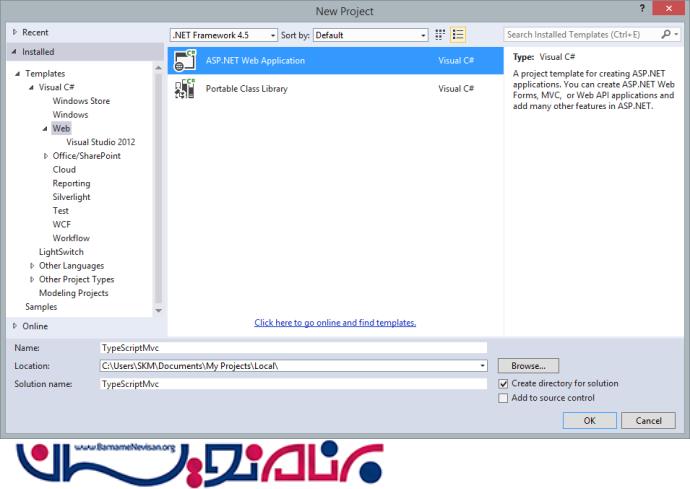Open the .NET Framework version dropdown

(x=224, y=35)
